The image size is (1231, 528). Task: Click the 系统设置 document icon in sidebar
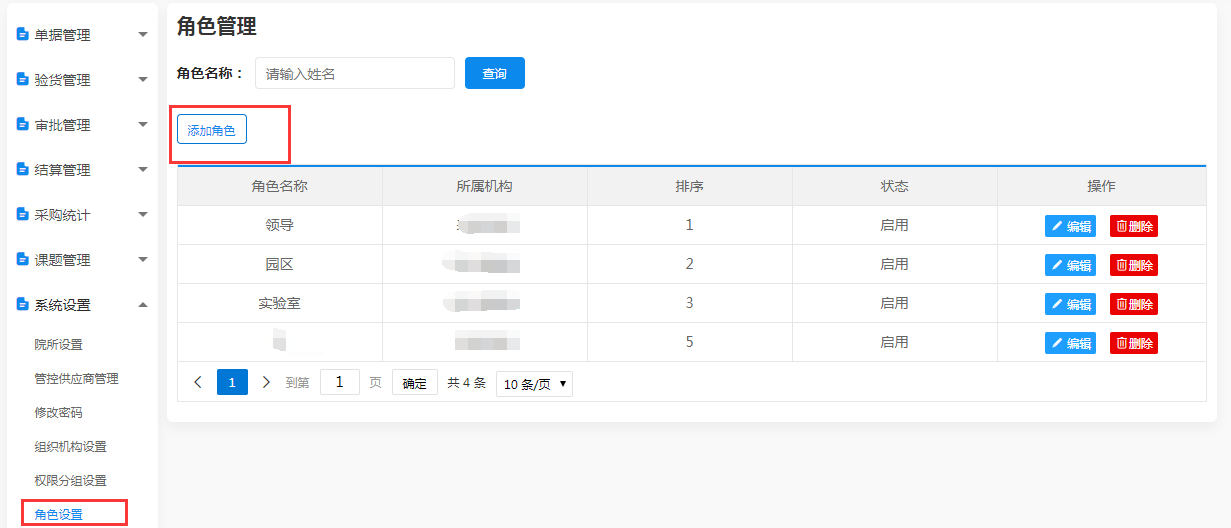pyautogui.click(x=23, y=304)
